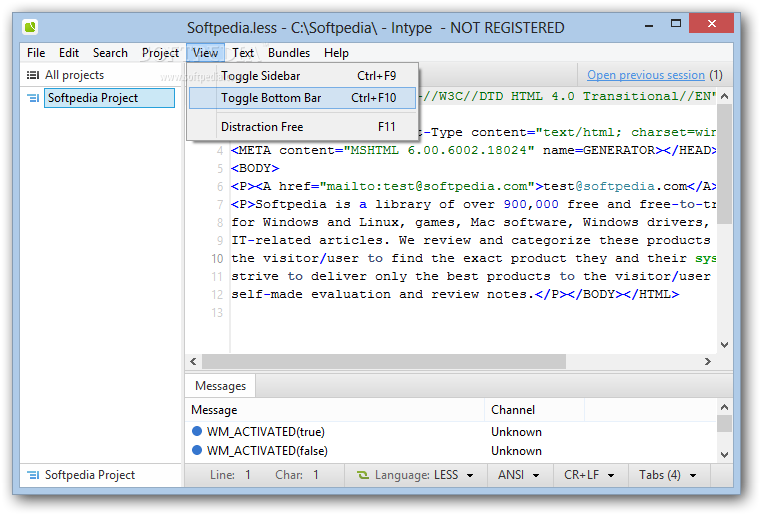761x515 pixels.
Task: Click the project icon in bottom status bar
Action: pyautogui.click(x=33, y=475)
